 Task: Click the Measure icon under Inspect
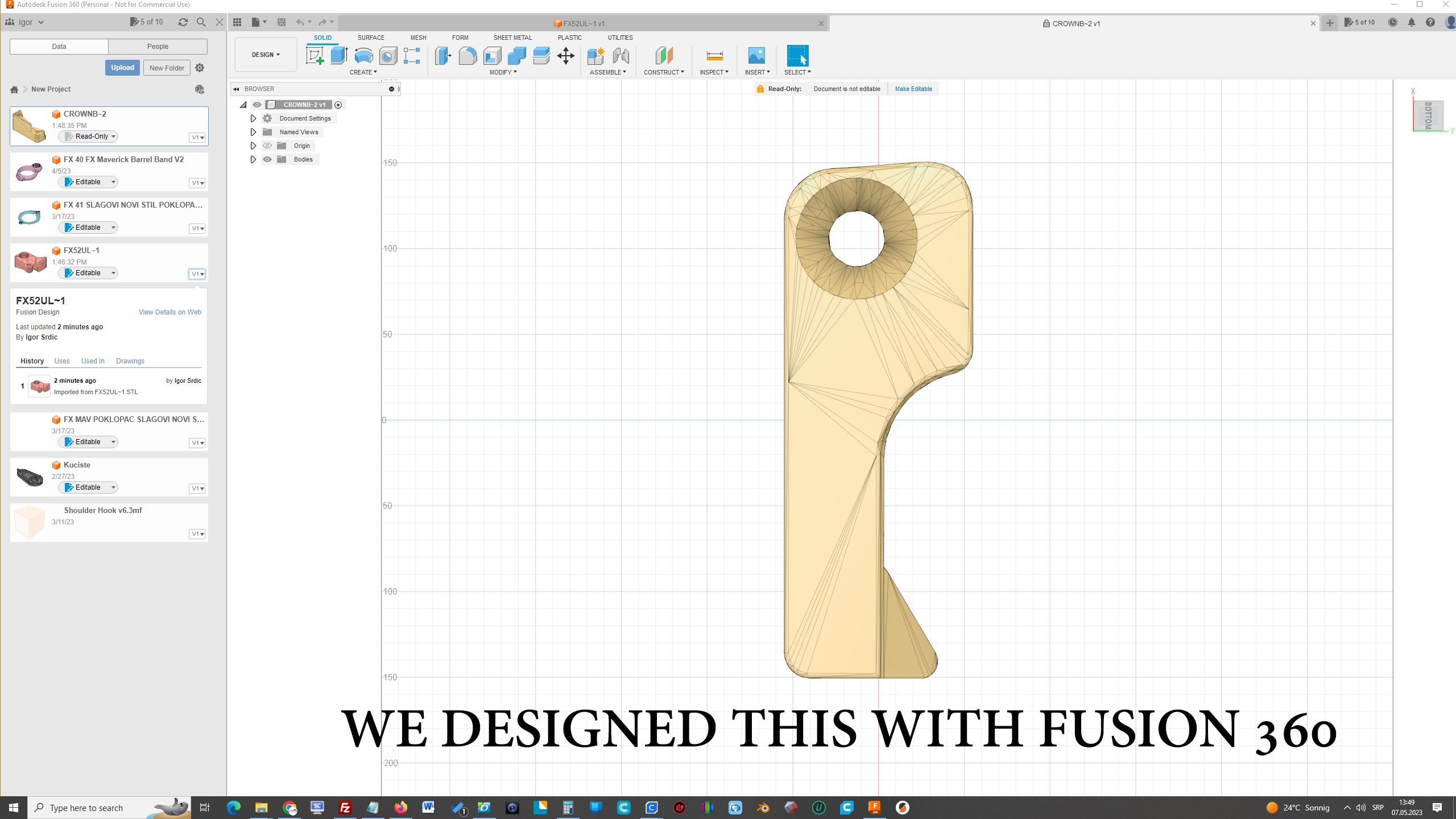point(714,56)
